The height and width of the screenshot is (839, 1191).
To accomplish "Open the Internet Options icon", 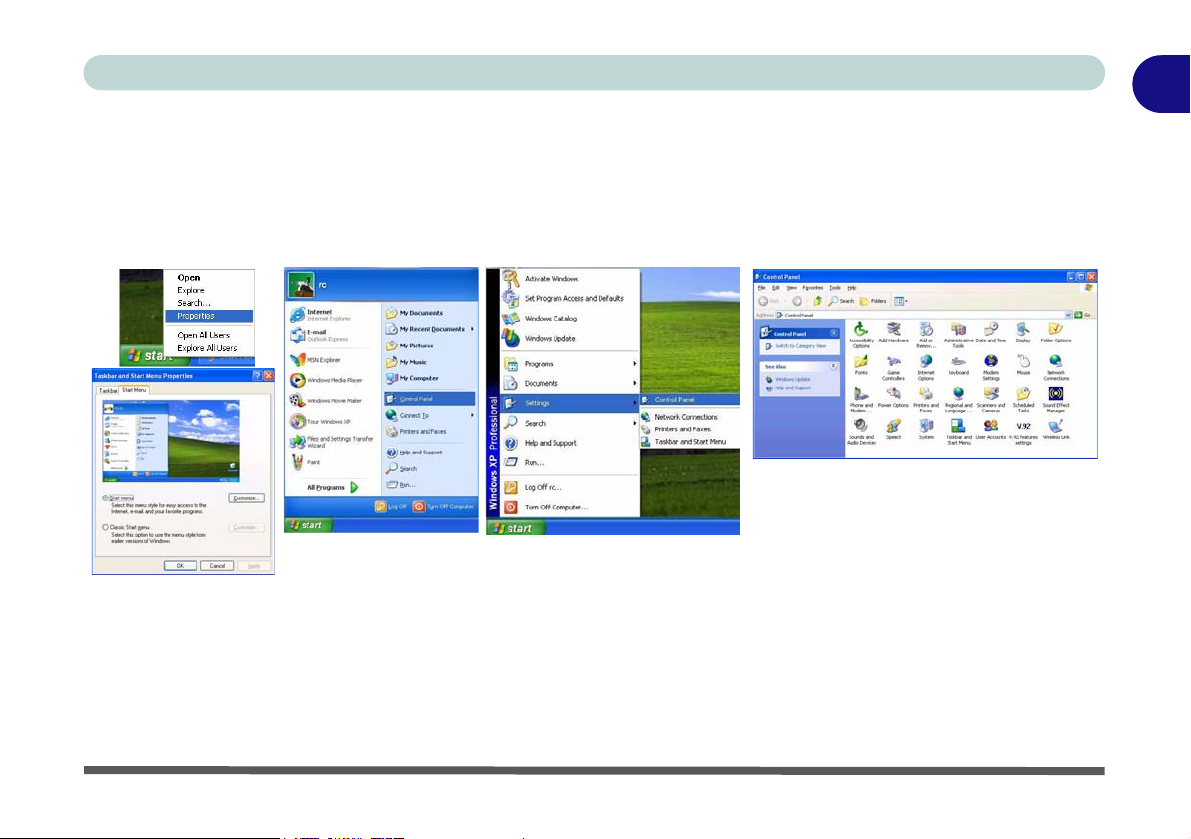I will pyautogui.click(x=926, y=367).
